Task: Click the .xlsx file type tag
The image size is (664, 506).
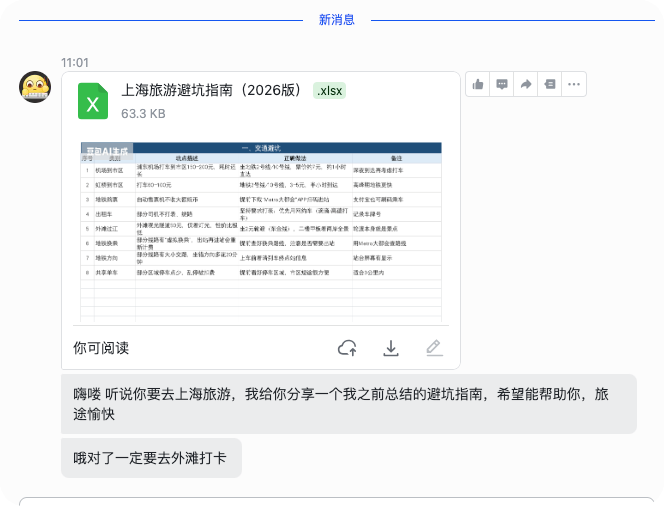Action: (x=329, y=91)
